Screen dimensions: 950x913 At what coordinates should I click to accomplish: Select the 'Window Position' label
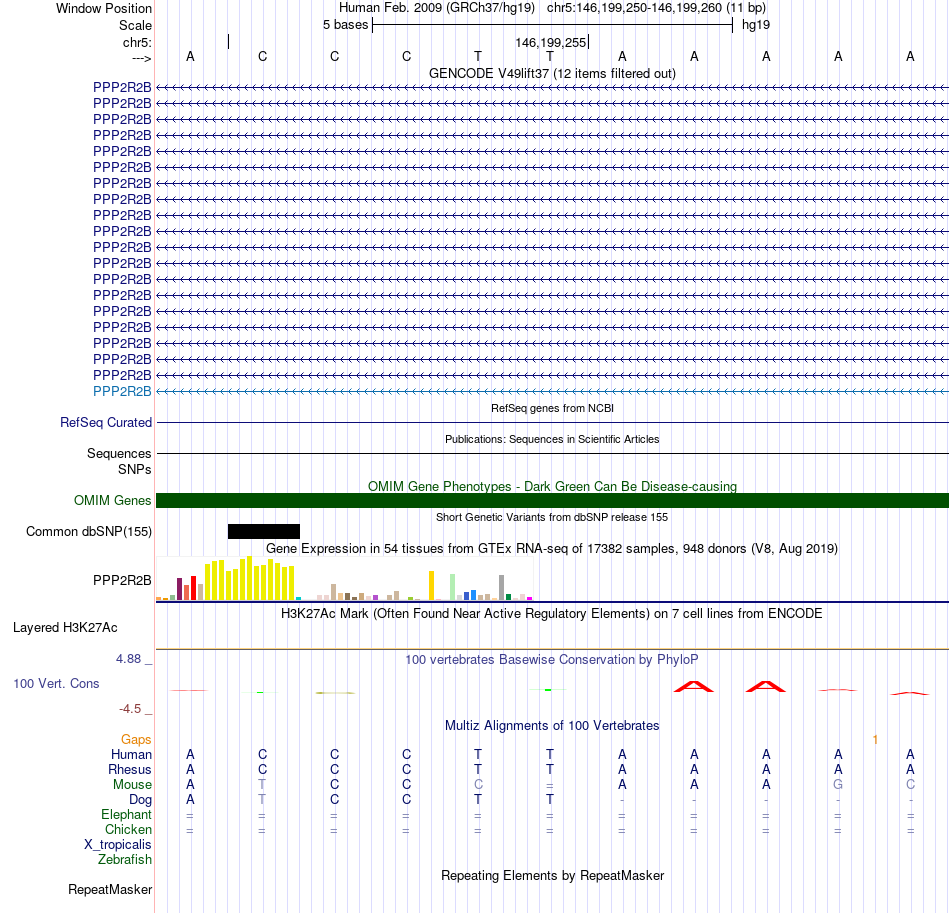(x=104, y=8)
